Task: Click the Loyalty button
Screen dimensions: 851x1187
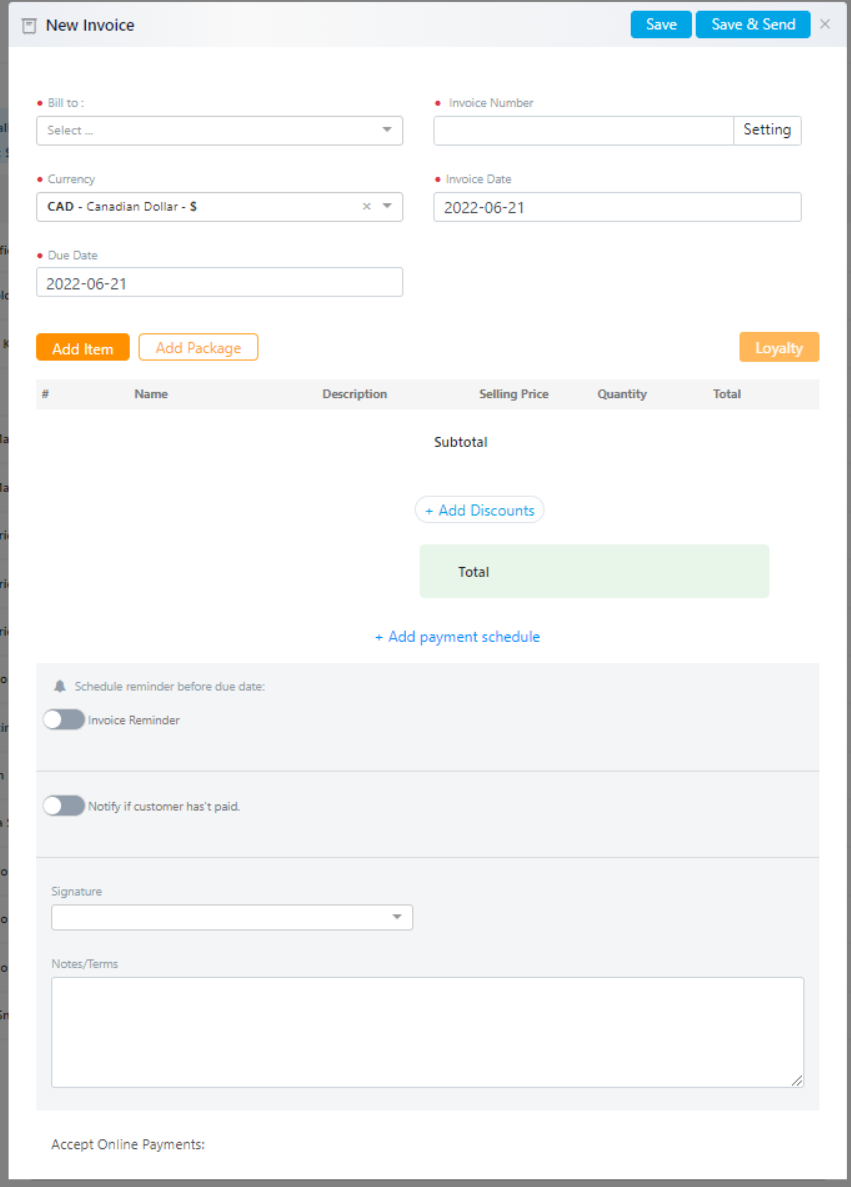Action: pyautogui.click(x=779, y=347)
